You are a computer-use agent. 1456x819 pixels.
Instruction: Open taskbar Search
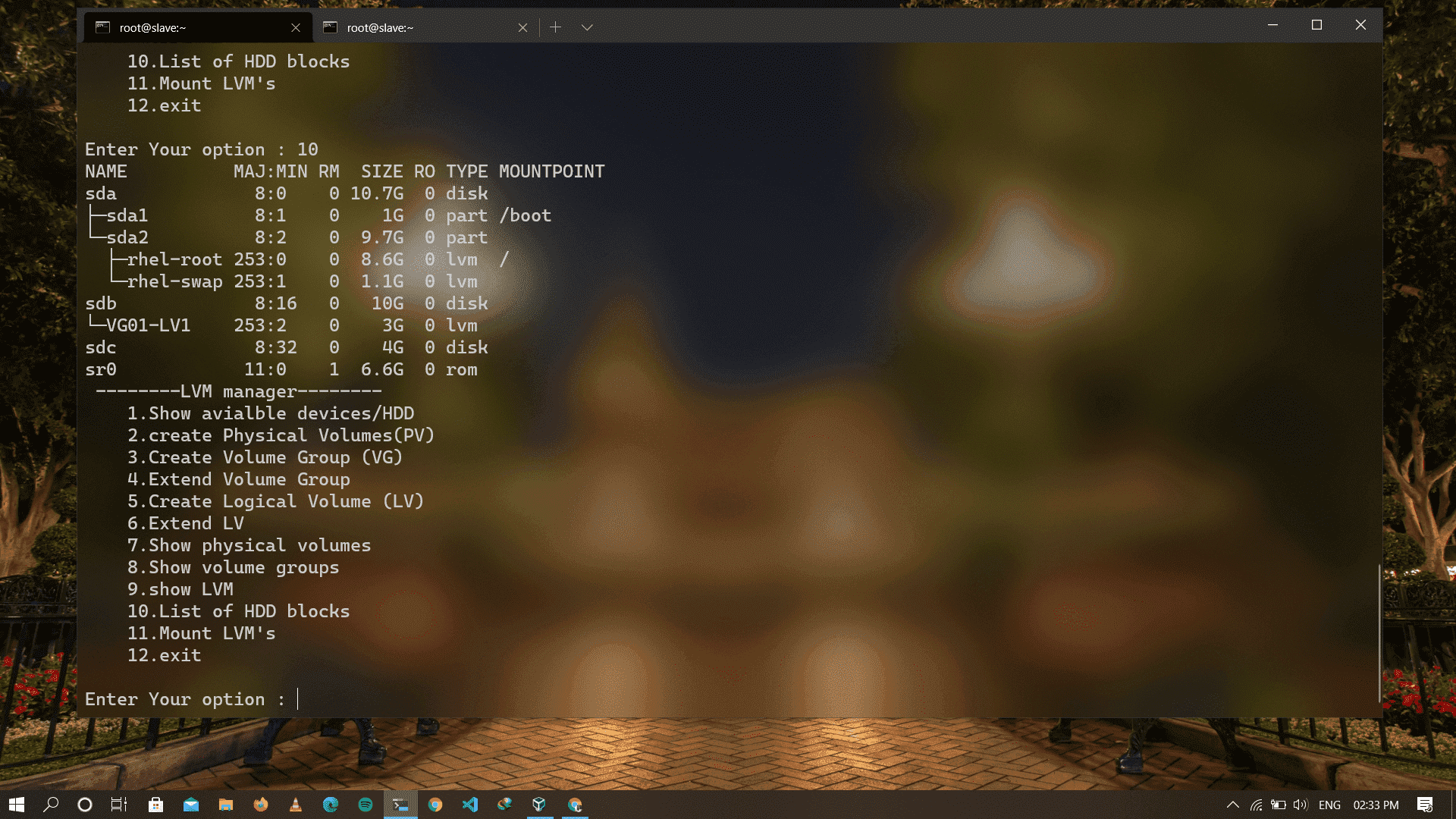click(51, 805)
